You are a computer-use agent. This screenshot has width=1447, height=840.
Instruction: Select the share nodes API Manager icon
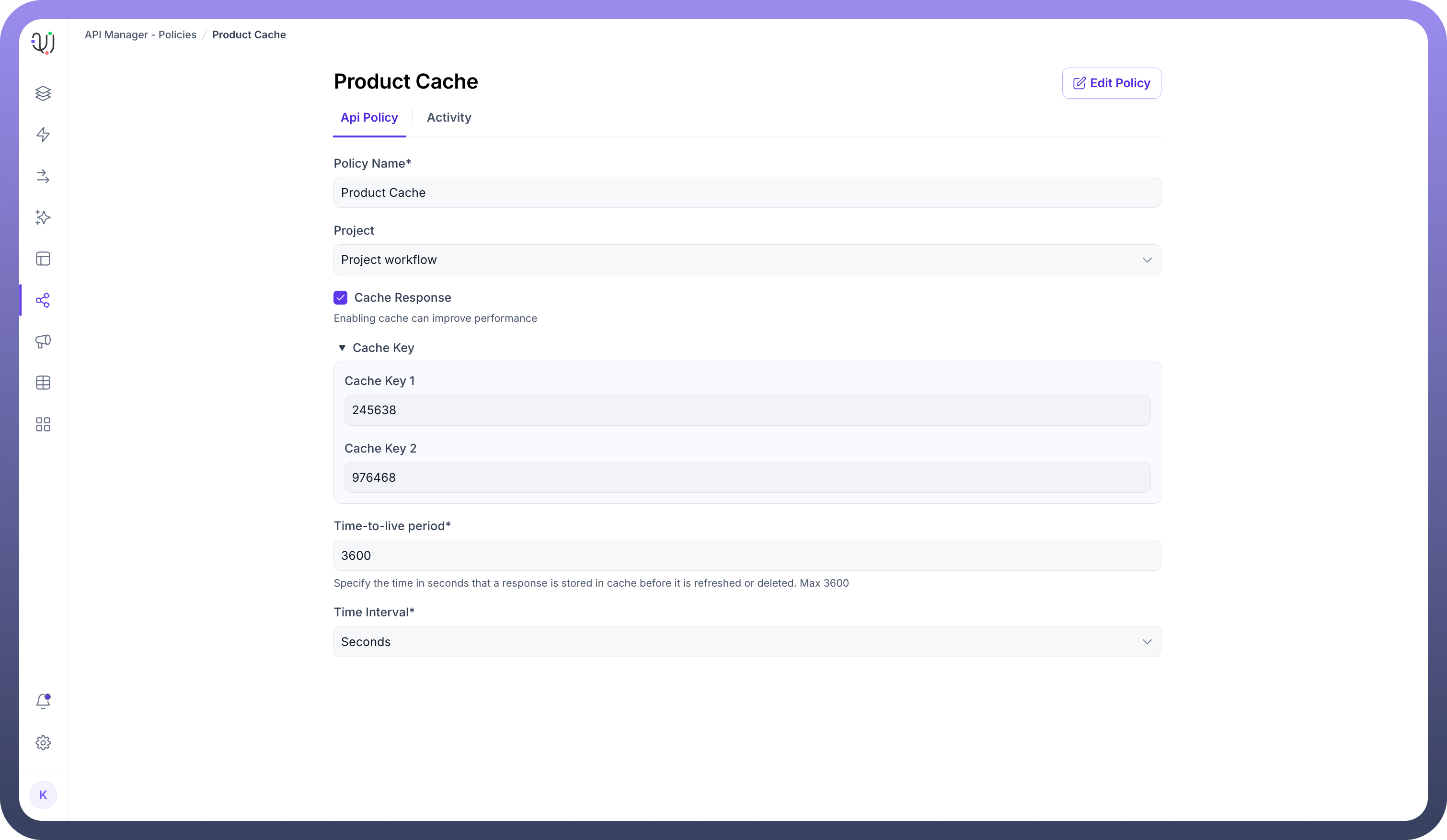click(x=43, y=300)
